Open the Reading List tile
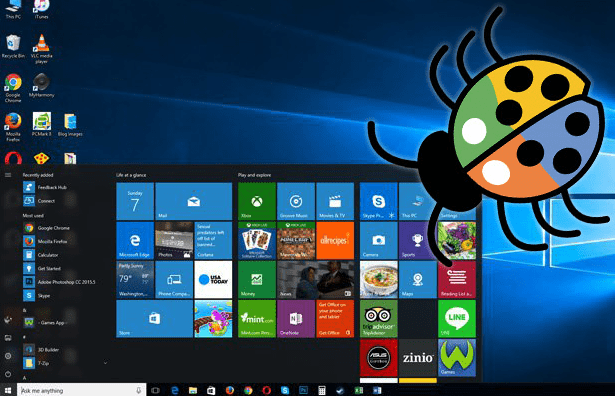This screenshot has width=615, height=396. pyautogui.click(x=457, y=280)
